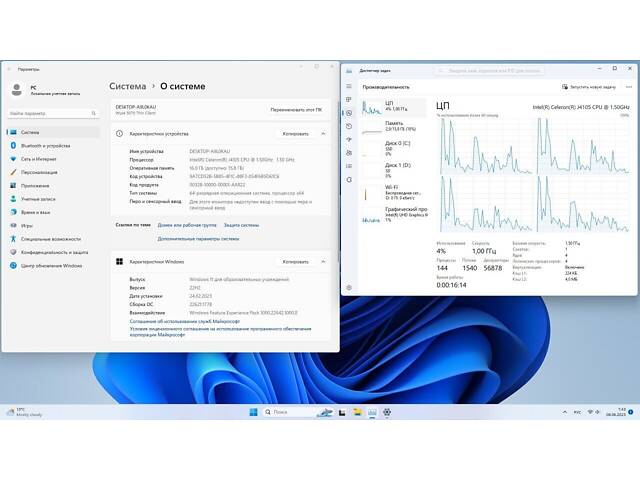Select ЦП entry in performance list
The width and height of the screenshot is (640, 480).
(393, 107)
